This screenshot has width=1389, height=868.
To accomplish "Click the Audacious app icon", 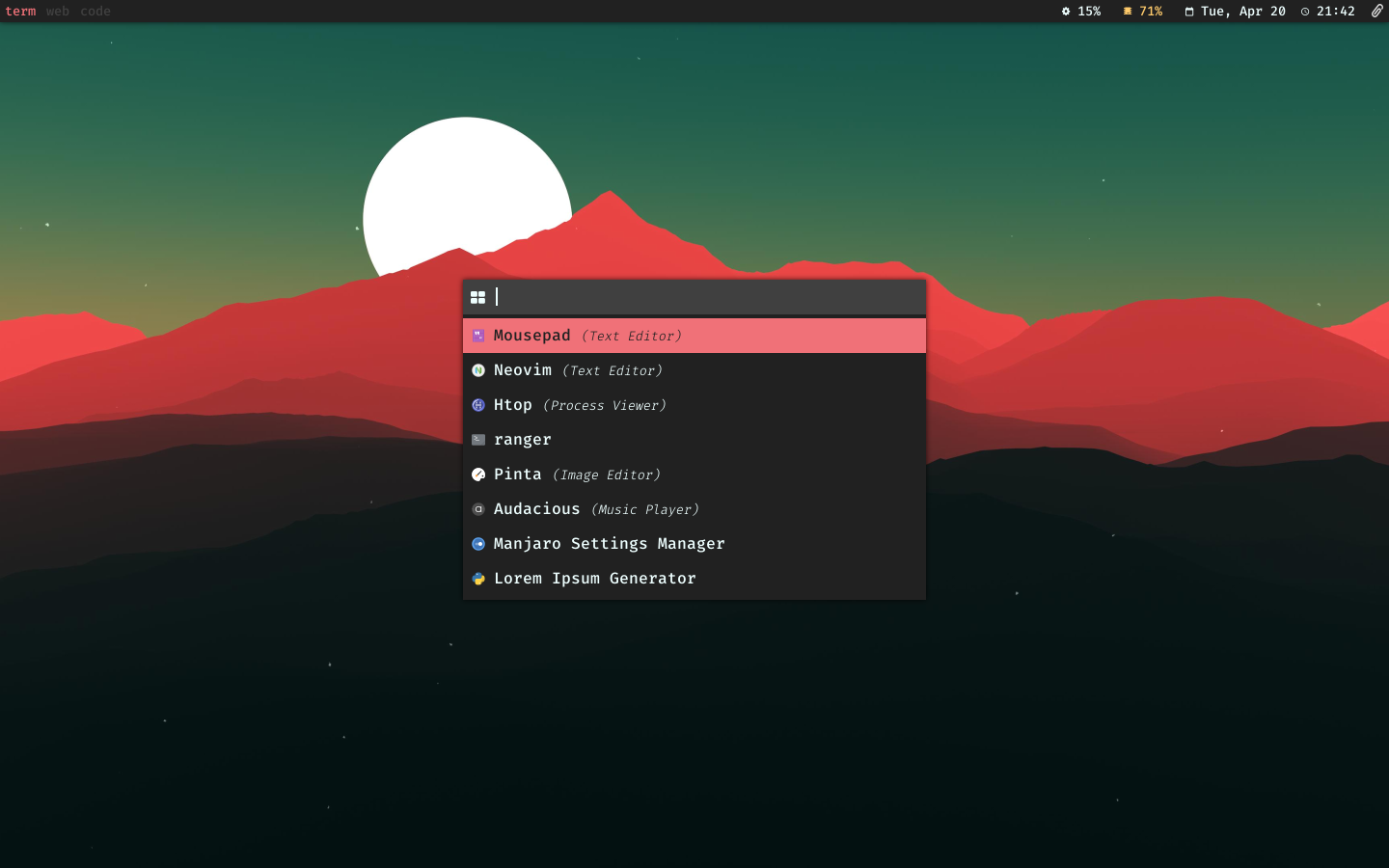I will pos(478,509).
